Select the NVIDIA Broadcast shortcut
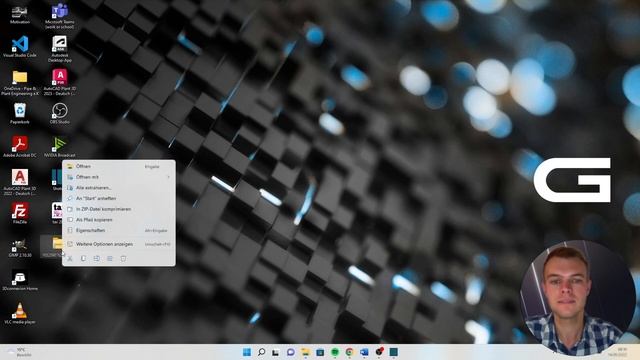This screenshot has width=640, height=360. click(60, 147)
